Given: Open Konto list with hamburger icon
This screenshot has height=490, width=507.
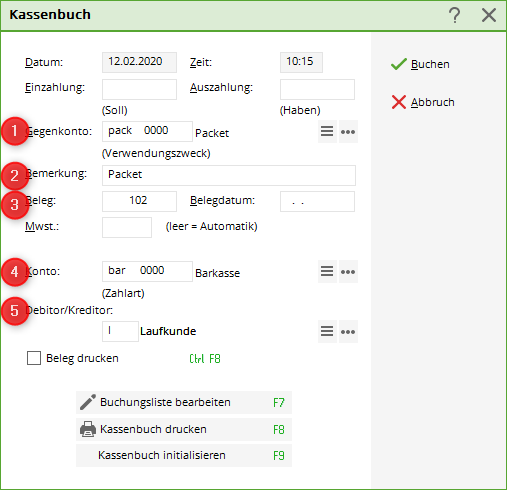Looking at the screenshot, I should (x=327, y=271).
